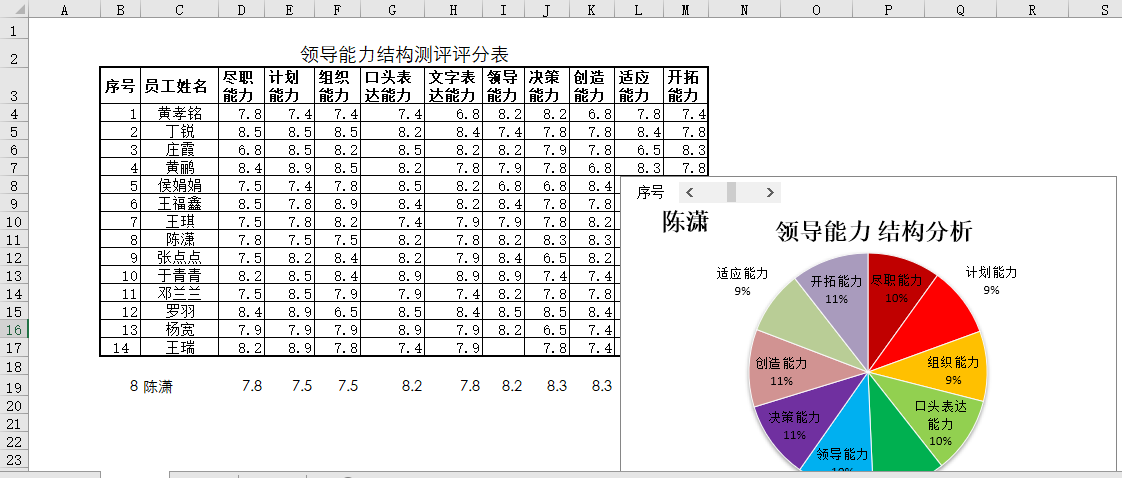Click the scroll bar right arrow beside 序号
This screenshot has width=1122, height=478.
click(769, 192)
